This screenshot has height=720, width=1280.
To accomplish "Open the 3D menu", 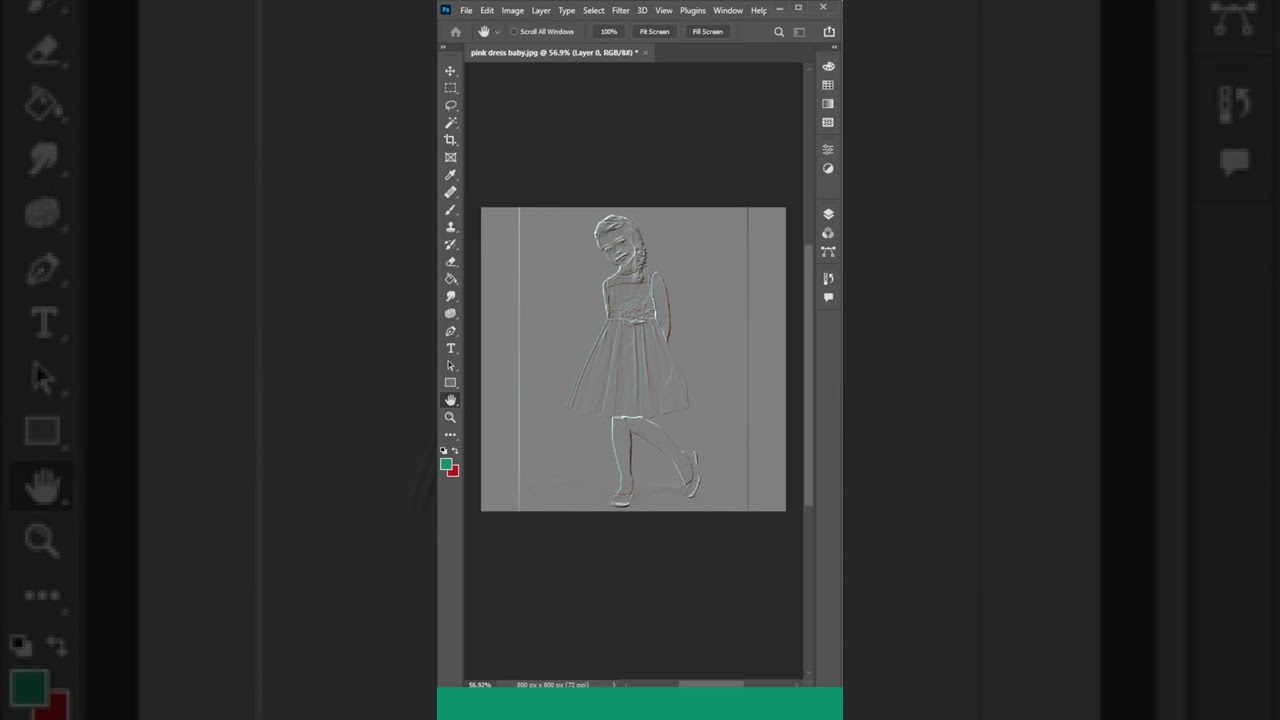I will [x=642, y=11].
